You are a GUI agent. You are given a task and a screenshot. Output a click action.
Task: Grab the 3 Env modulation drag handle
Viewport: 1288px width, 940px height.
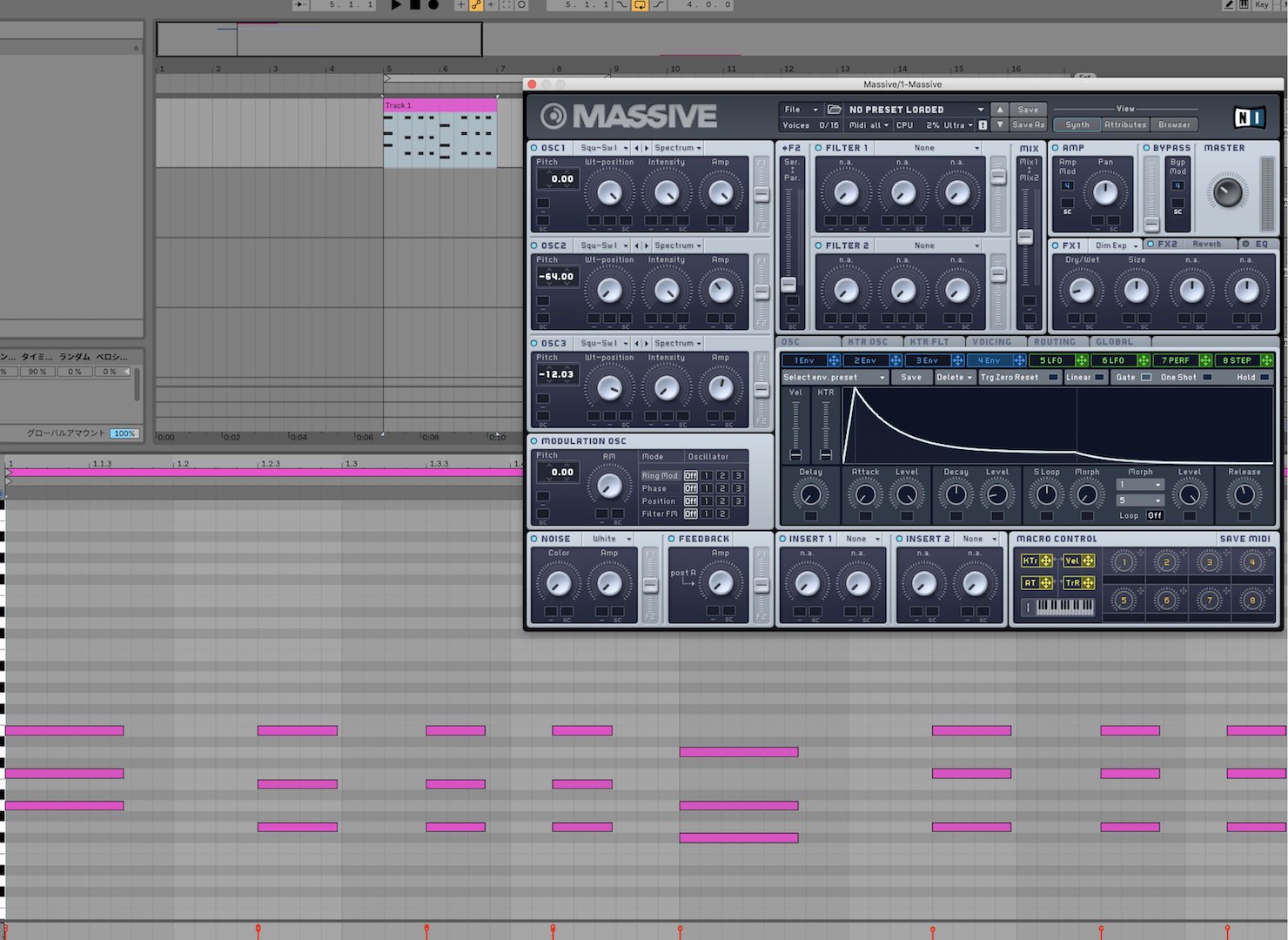coord(957,360)
